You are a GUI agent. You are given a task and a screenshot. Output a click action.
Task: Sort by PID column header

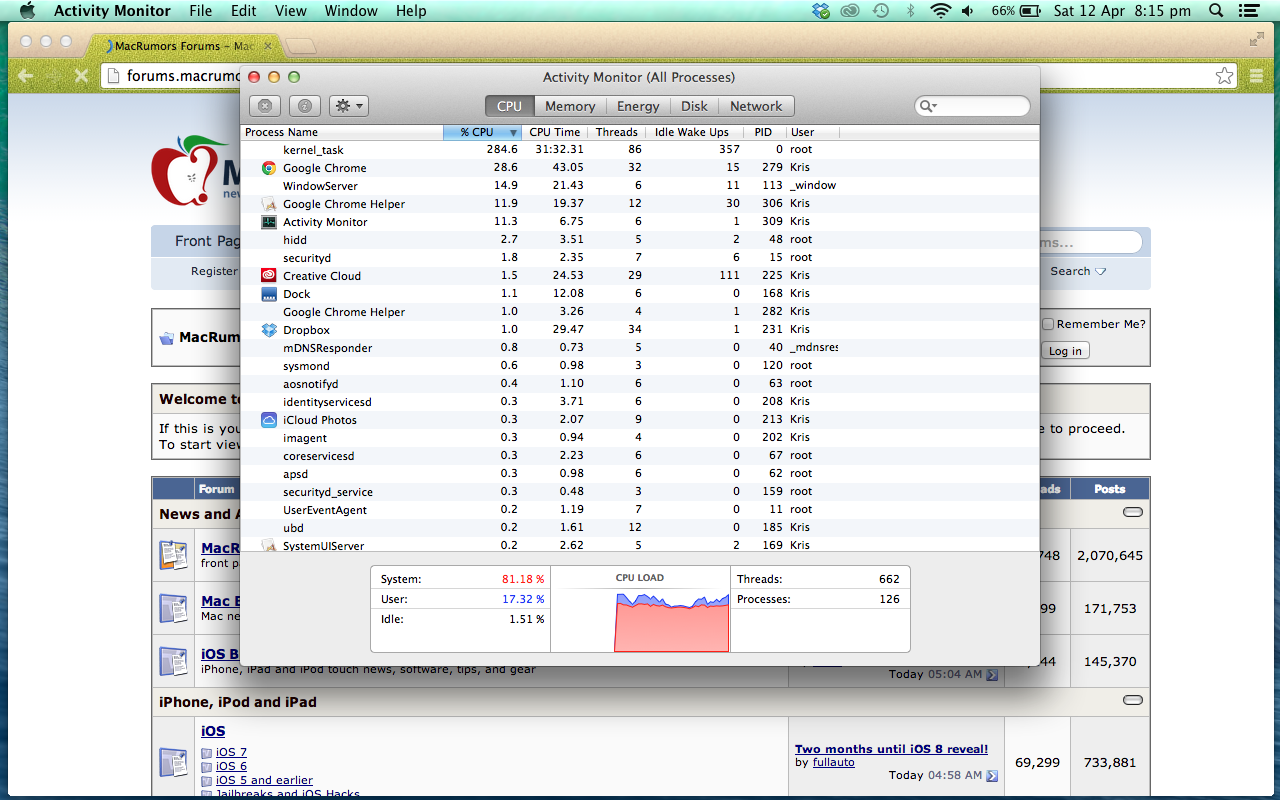pyautogui.click(x=763, y=132)
